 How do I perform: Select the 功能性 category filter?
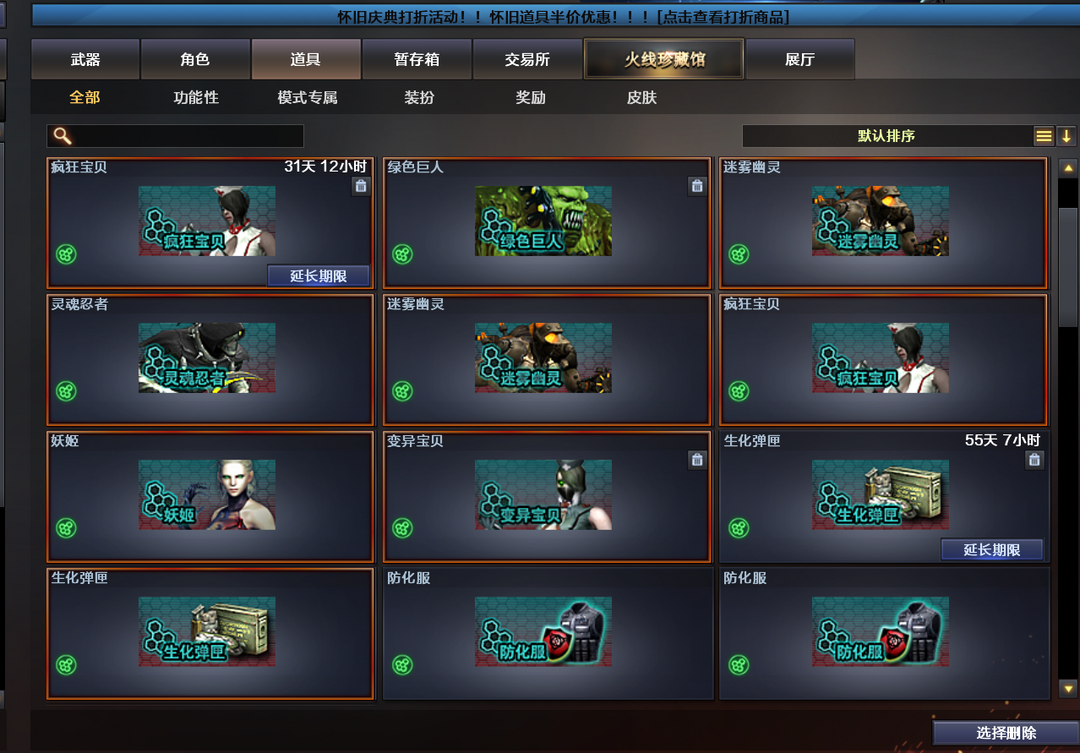(x=196, y=98)
